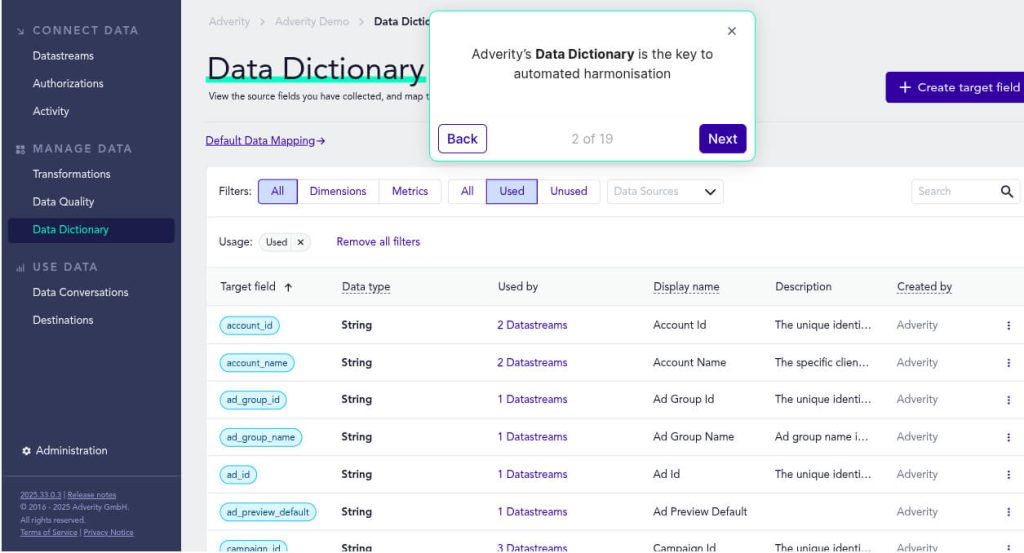Open the Default Data Mapping link

(x=265, y=141)
